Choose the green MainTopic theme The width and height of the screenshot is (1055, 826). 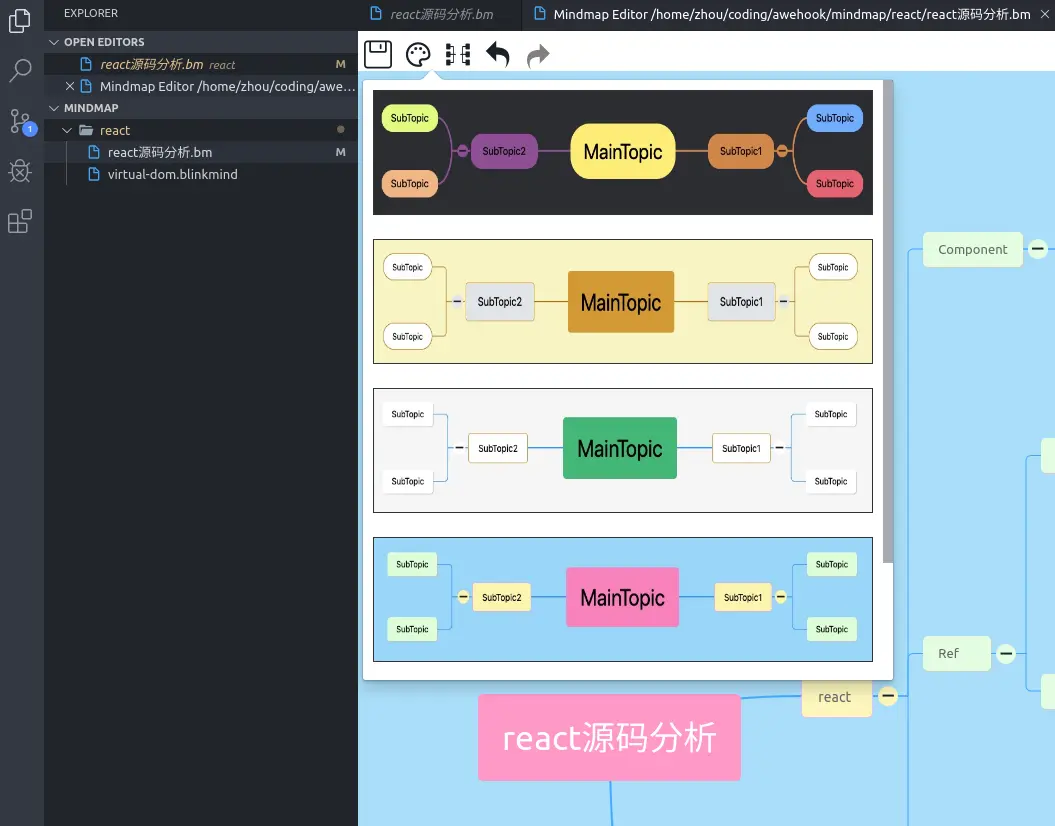coord(623,450)
